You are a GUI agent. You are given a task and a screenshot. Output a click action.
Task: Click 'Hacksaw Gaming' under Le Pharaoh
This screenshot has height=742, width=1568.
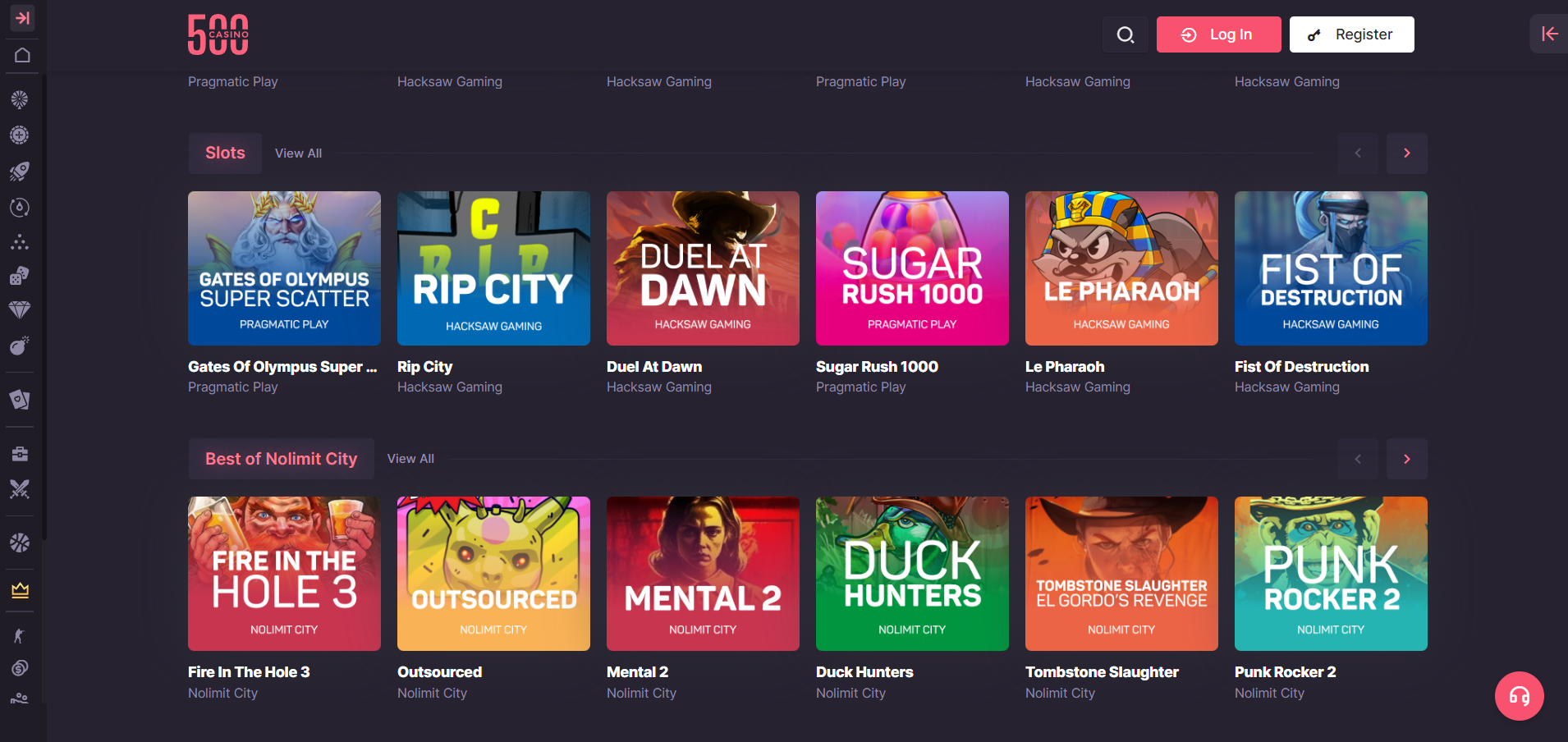pos(1077,387)
